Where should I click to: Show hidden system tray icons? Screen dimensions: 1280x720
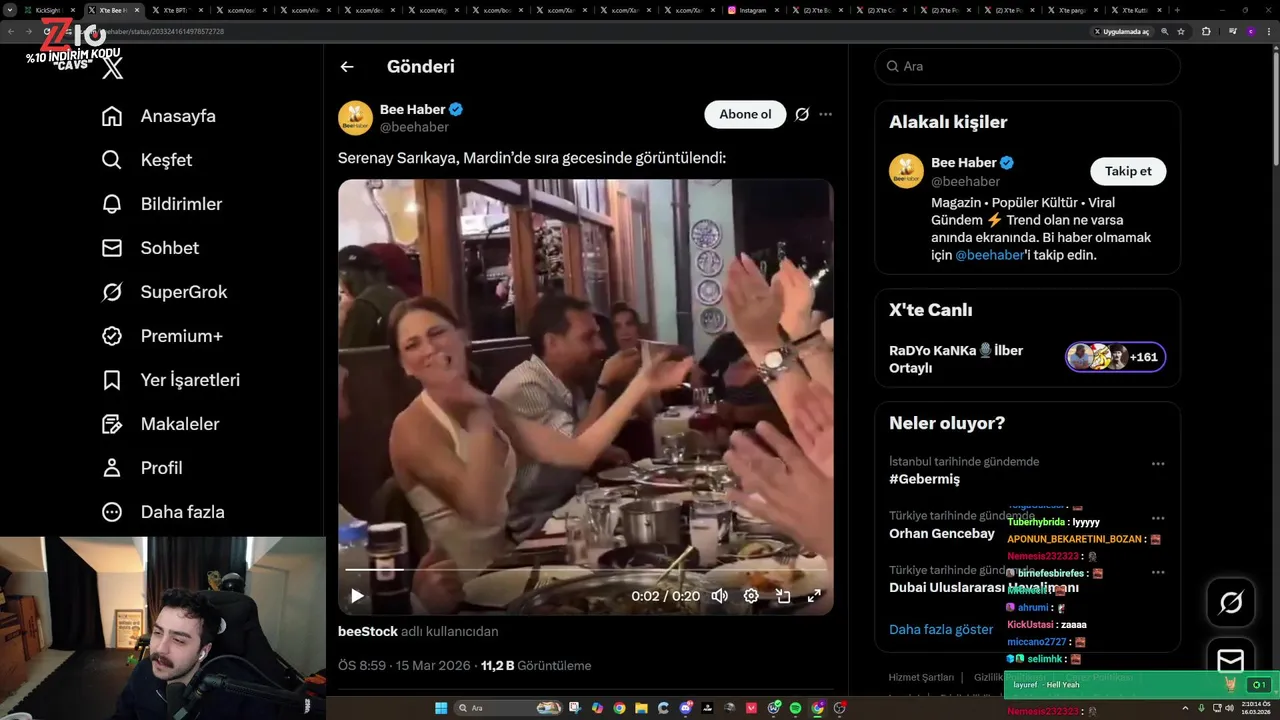(1185, 708)
